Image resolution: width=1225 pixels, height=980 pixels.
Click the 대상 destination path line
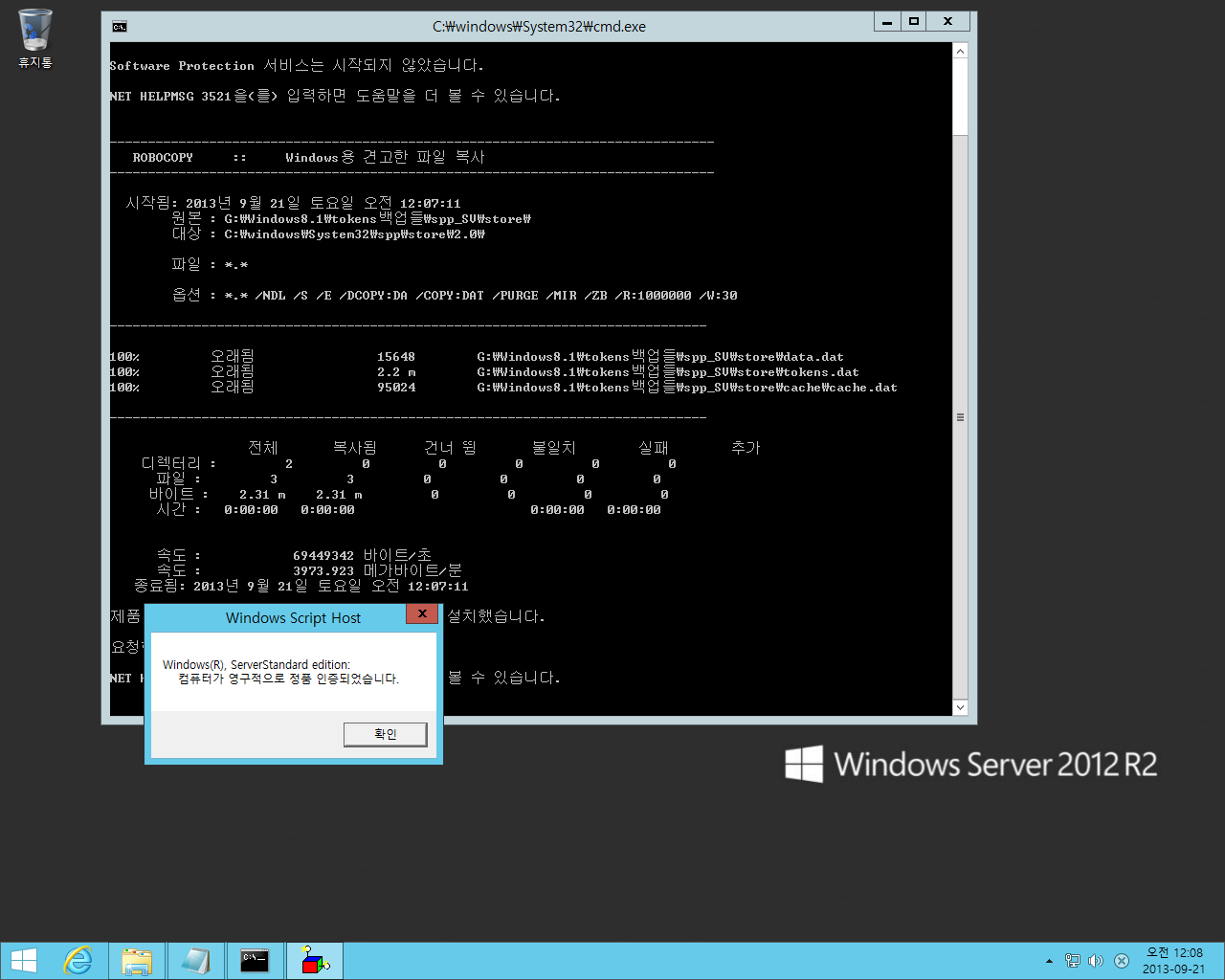328,234
